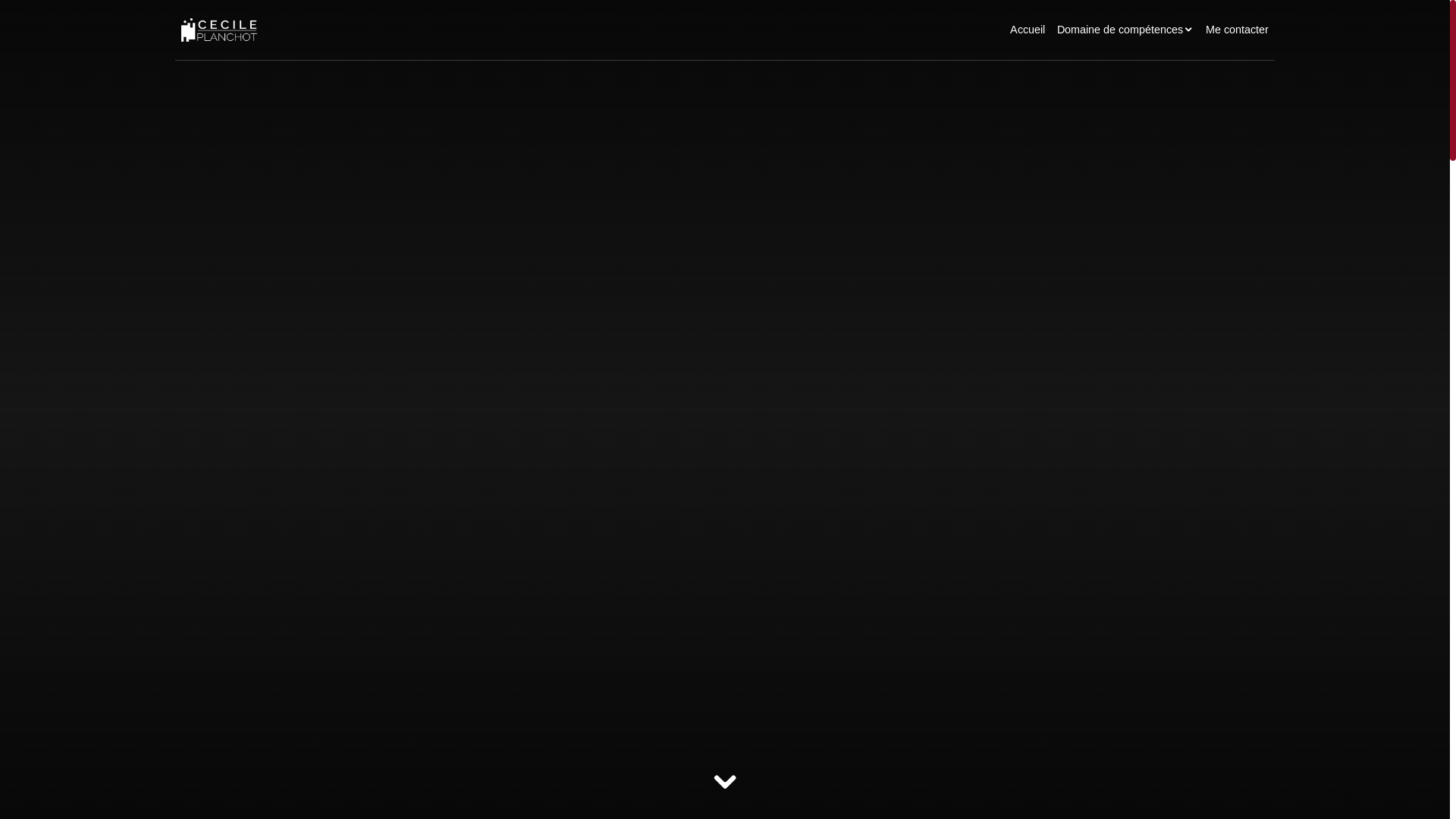Screen dimensions: 1456x819
Task: Expand the Domaine de compétences menu
Action: click(1125, 30)
